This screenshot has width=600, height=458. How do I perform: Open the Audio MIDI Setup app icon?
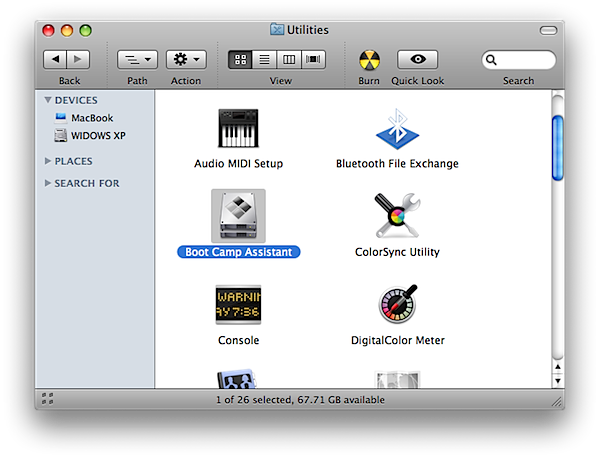(238, 128)
